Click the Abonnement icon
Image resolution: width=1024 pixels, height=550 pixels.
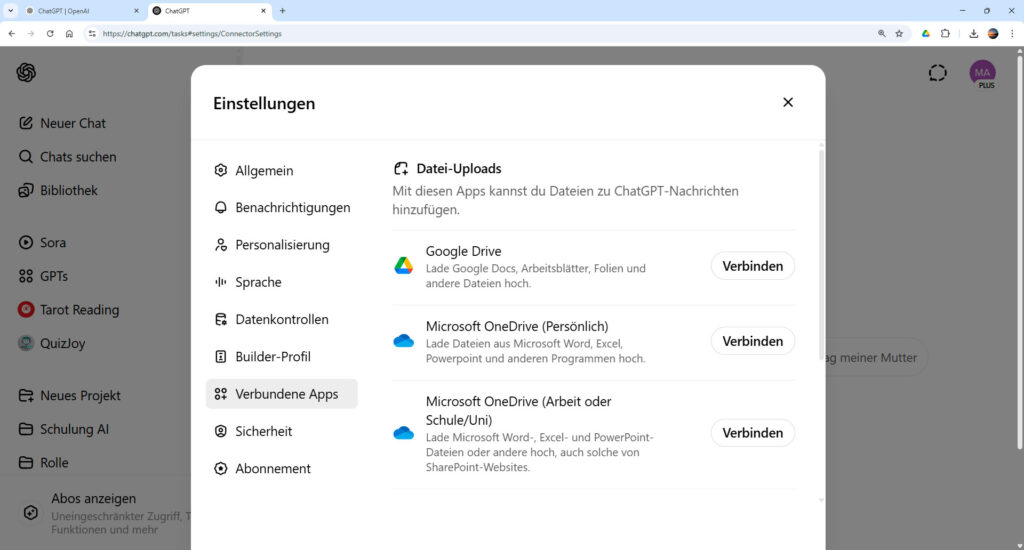tap(221, 468)
